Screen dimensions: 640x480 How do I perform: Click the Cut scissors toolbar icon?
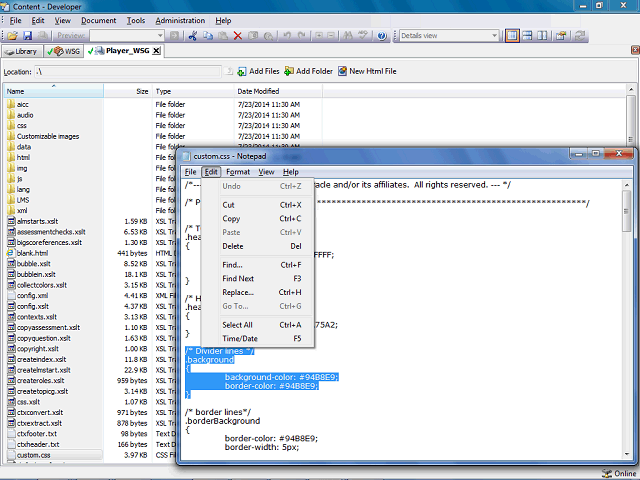coord(193,36)
